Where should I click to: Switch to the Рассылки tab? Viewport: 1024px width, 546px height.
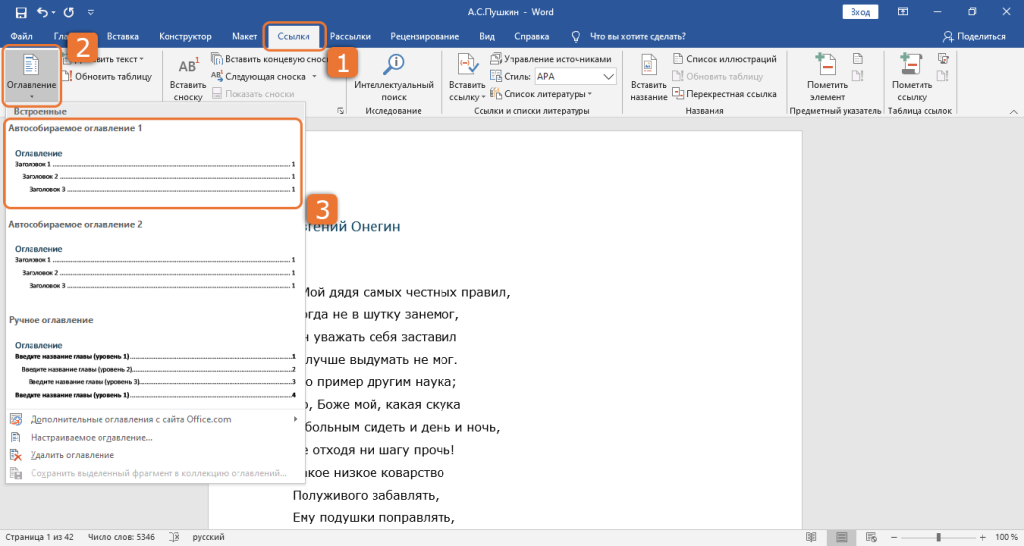click(350, 37)
